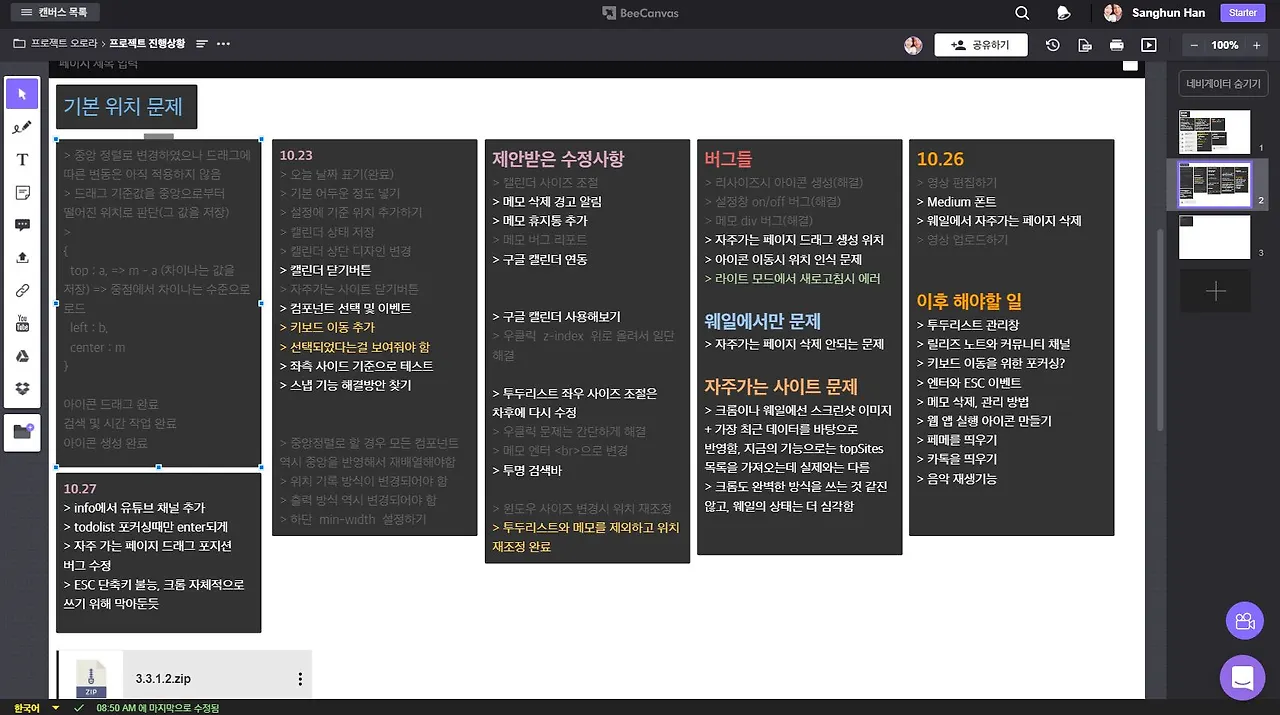
Task: Click the 10.26 note heading
Action: (940, 158)
